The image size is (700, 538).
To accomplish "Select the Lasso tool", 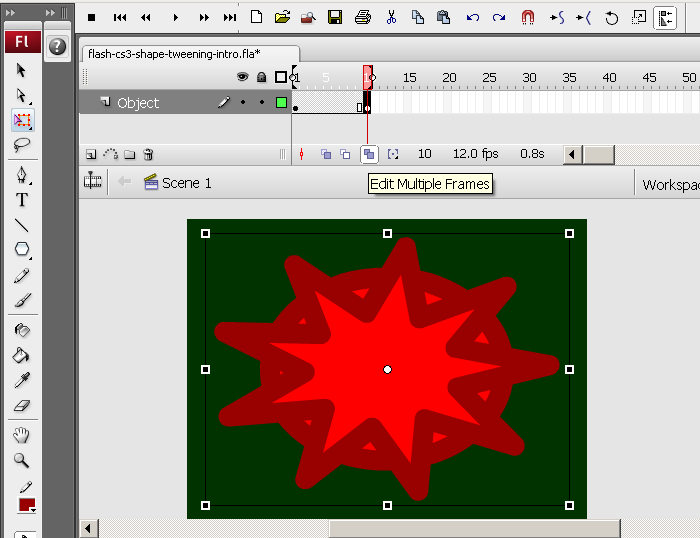I will 22,145.
